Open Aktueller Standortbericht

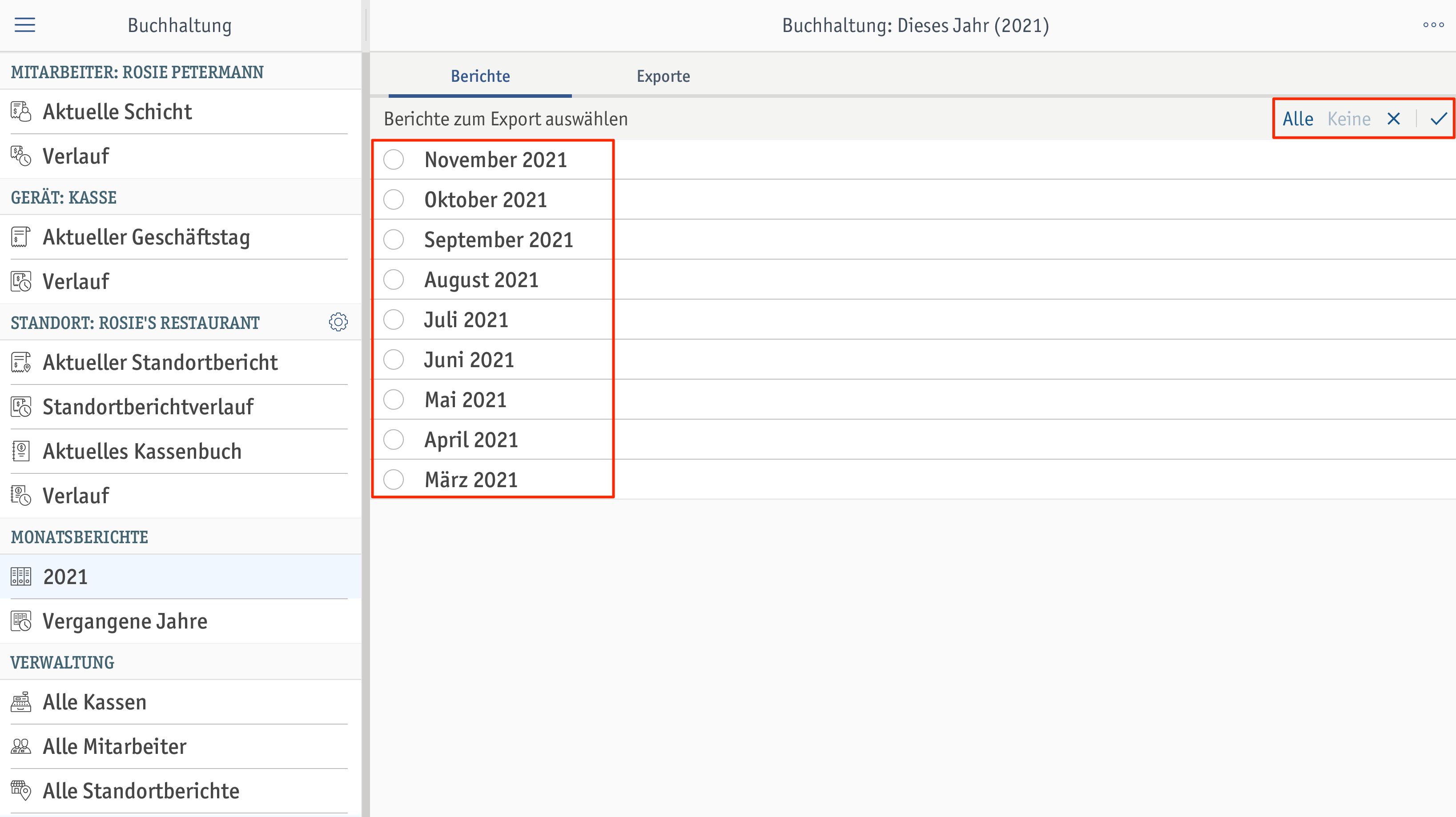point(180,363)
